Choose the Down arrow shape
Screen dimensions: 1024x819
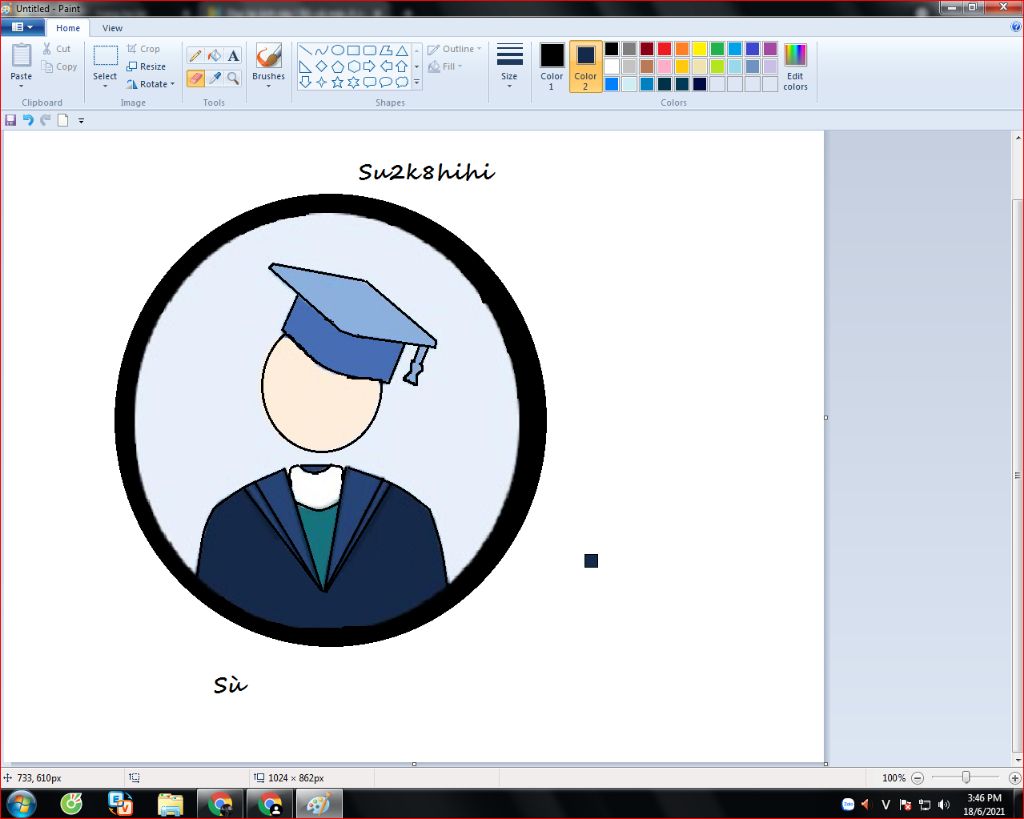305,82
